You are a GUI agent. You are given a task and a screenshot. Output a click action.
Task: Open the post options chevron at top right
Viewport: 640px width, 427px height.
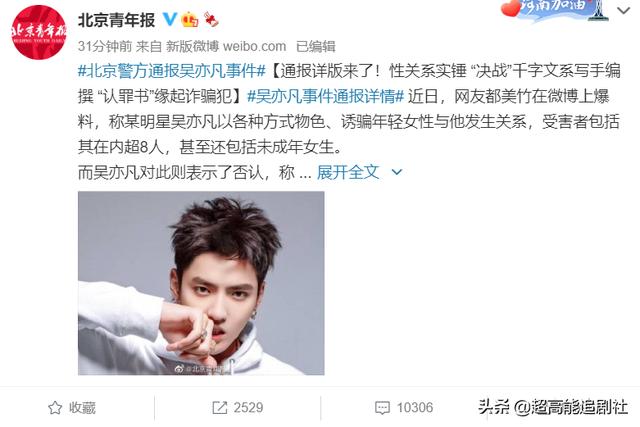coord(623,11)
